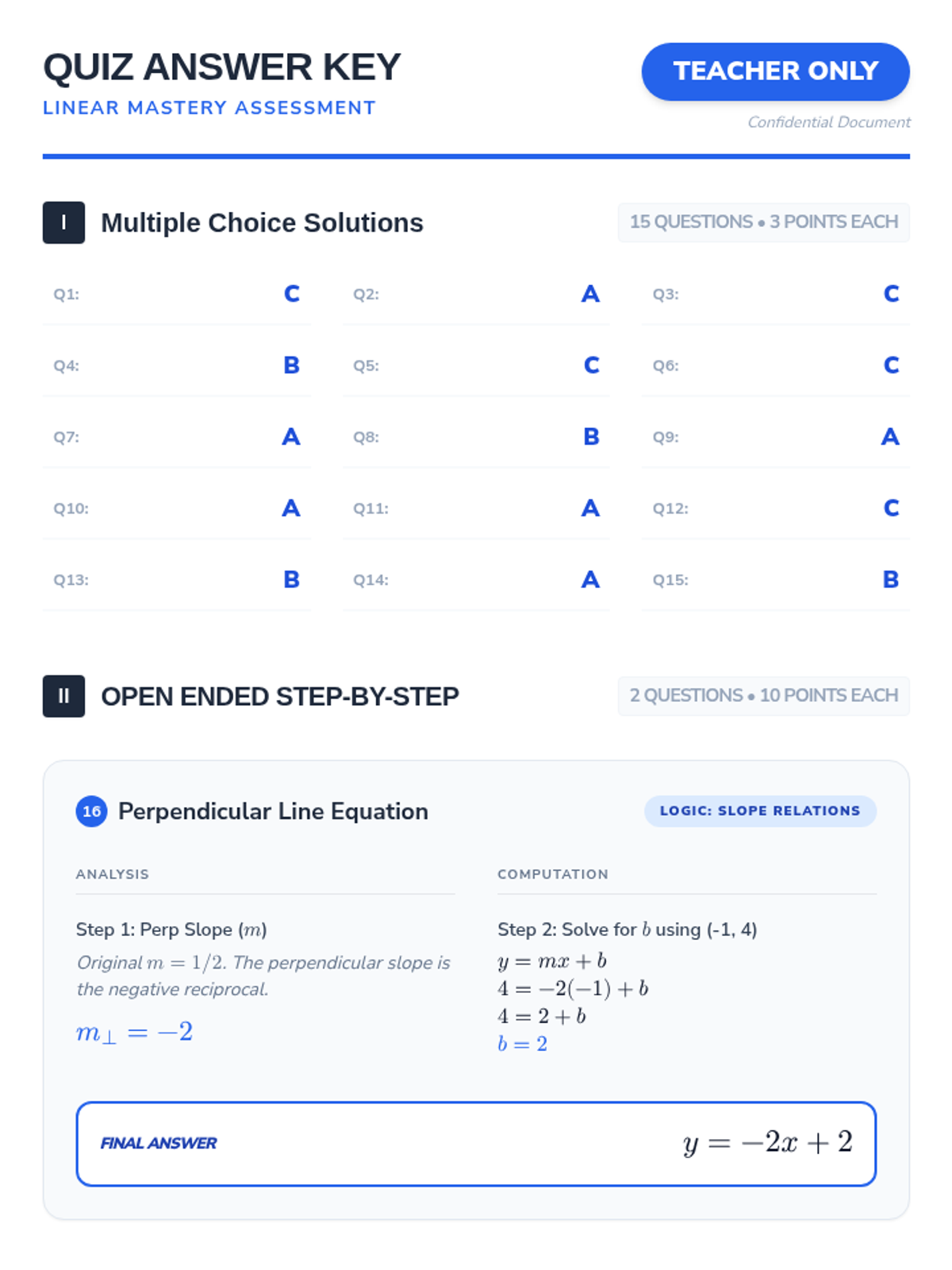Click the blue b = 2 result
Viewport: 952px width, 1270px height.
[522, 1044]
